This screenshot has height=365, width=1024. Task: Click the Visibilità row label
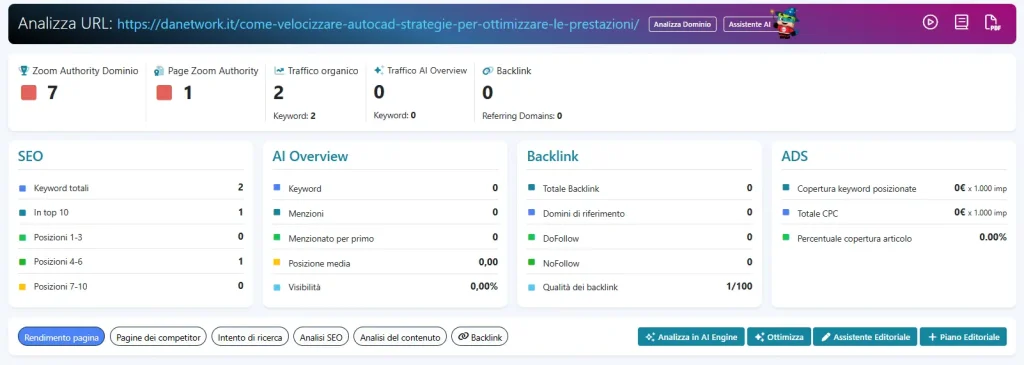[x=304, y=287]
